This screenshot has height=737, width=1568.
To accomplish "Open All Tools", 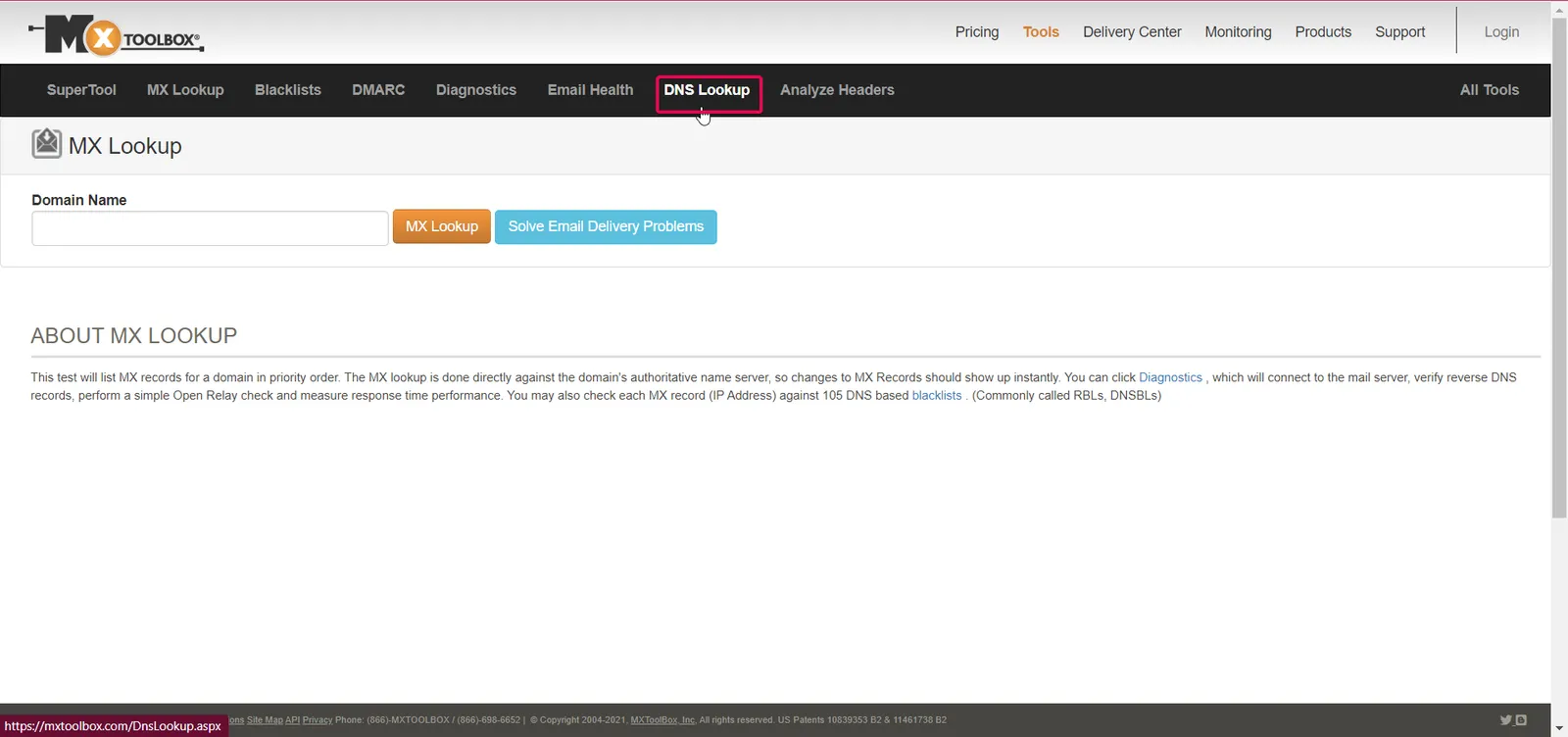I will coord(1489,90).
